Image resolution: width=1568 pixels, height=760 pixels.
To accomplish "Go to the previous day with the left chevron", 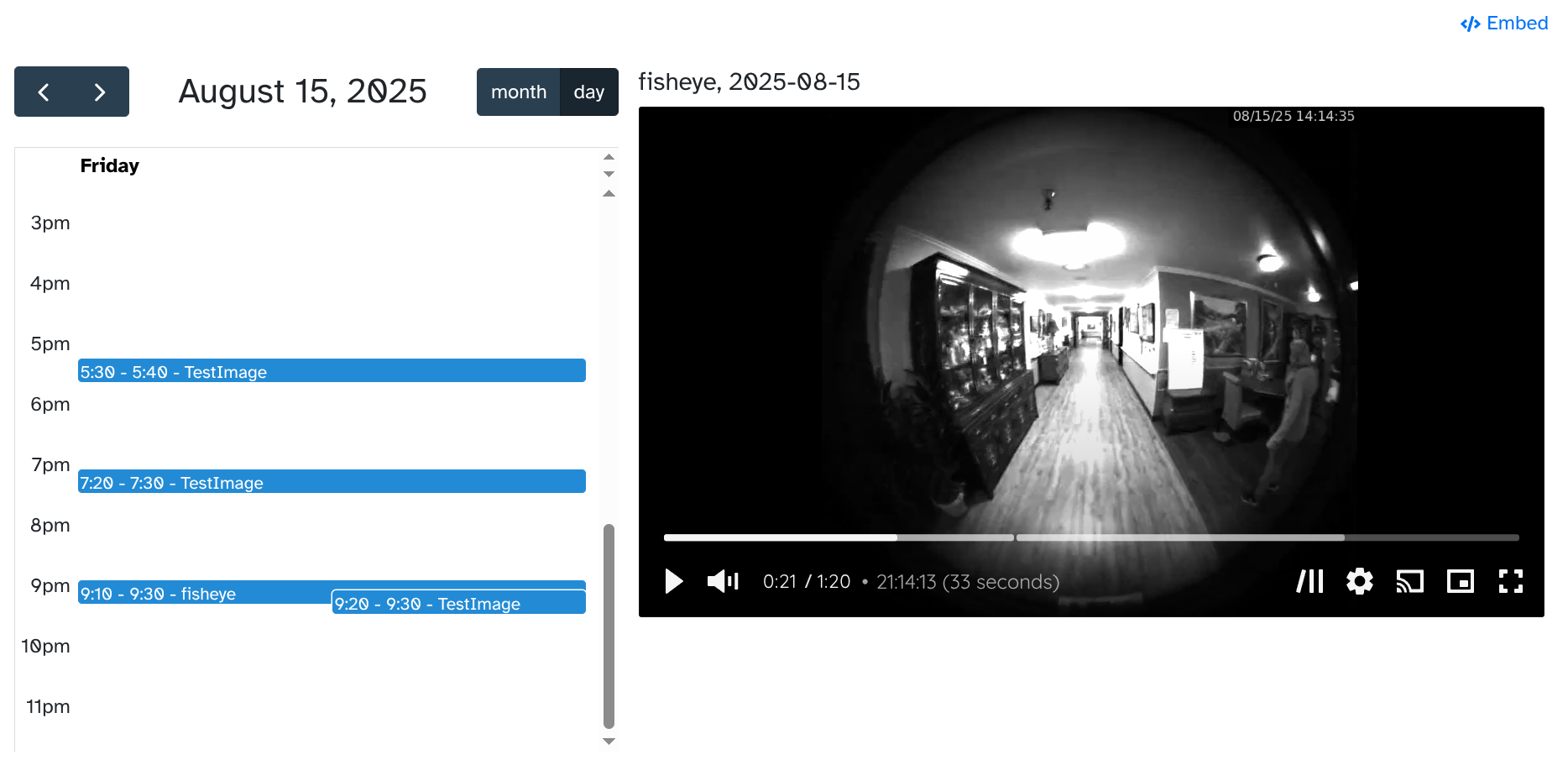I will pos(44,92).
